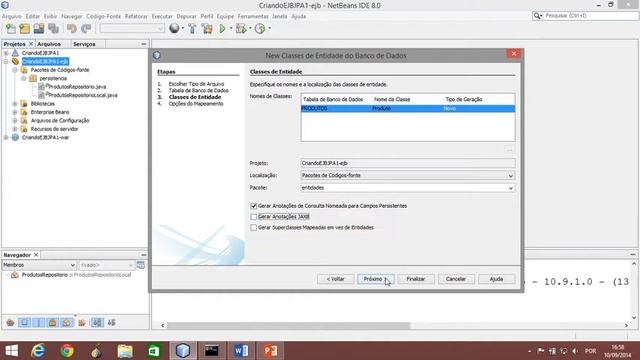This screenshot has height=360, width=640.
Task: Open the command prompt taskbar icon
Action: click(x=211, y=351)
